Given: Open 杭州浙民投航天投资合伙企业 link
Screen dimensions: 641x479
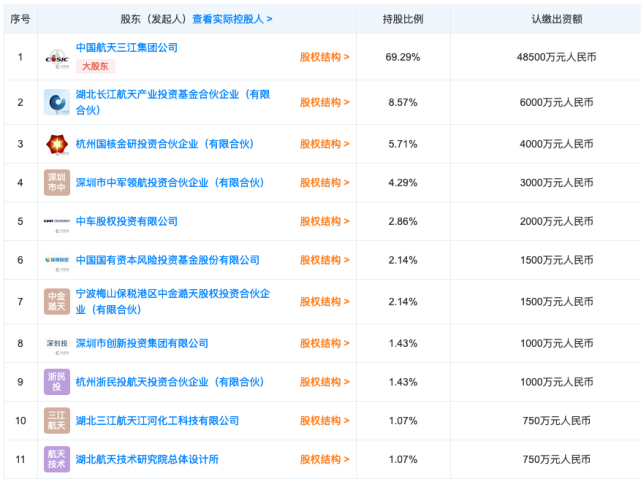Looking at the screenshot, I should click(170, 382).
